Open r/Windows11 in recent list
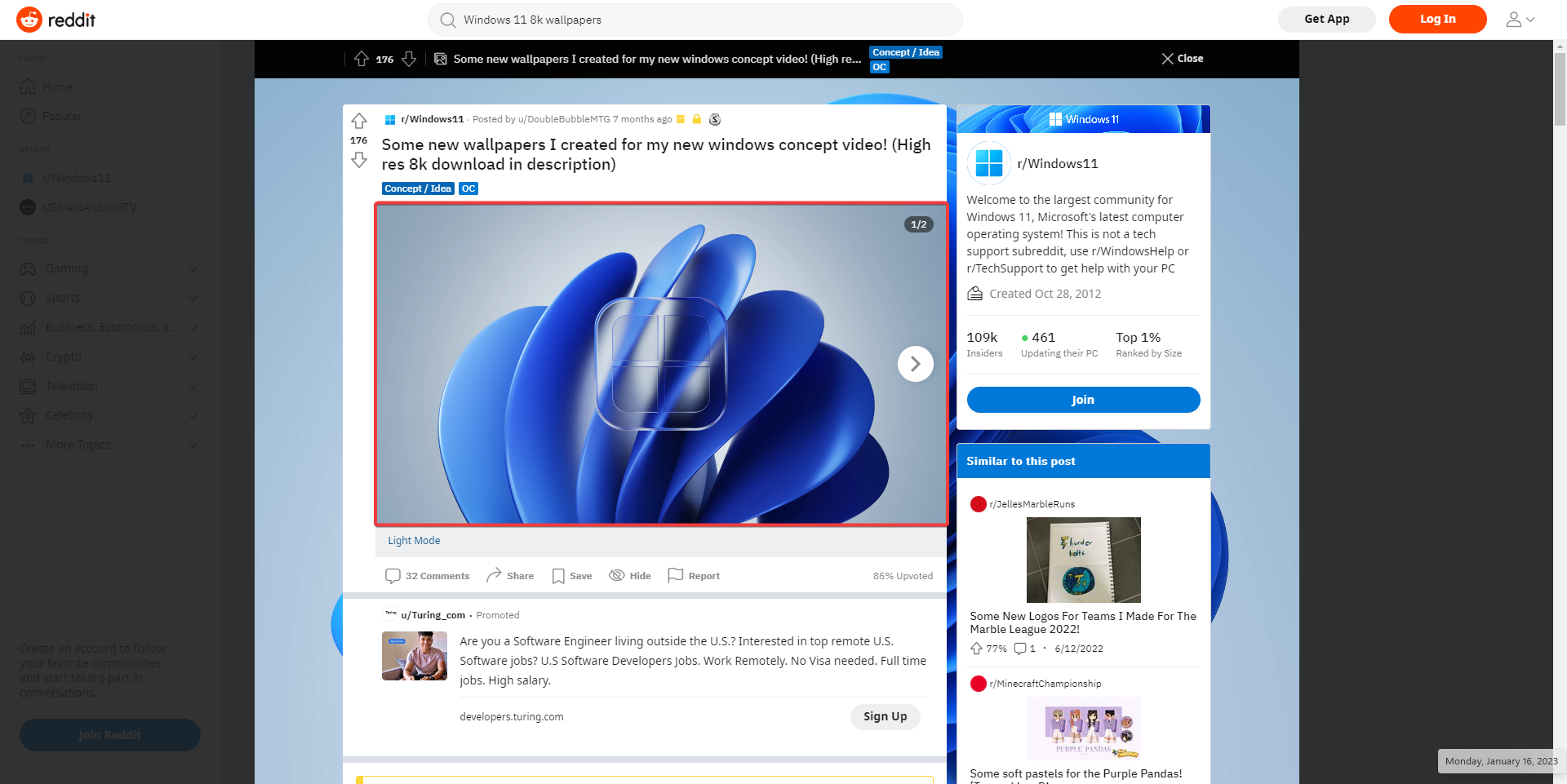 click(x=76, y=179)
